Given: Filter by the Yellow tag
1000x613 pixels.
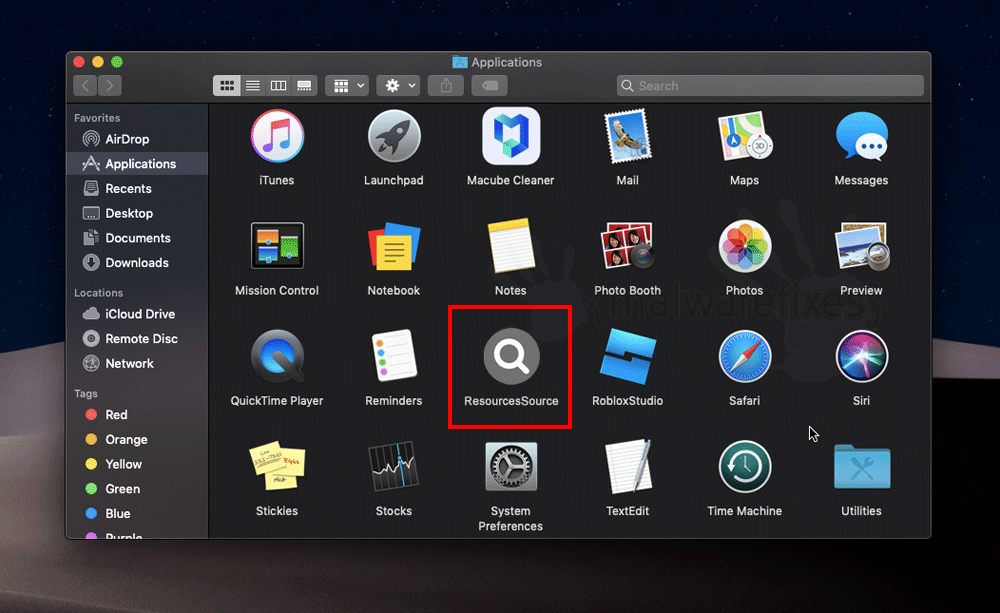Looking at the screenshot, I should [x=137, y=464].
